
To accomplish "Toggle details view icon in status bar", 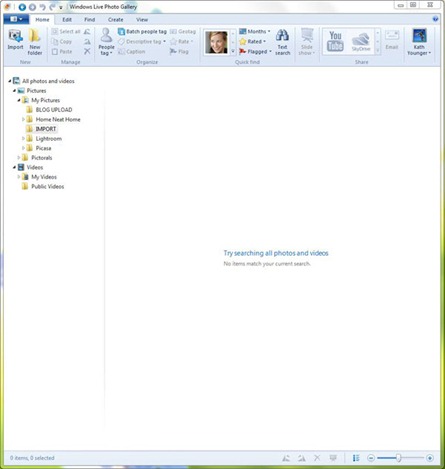I will [356, 458].
